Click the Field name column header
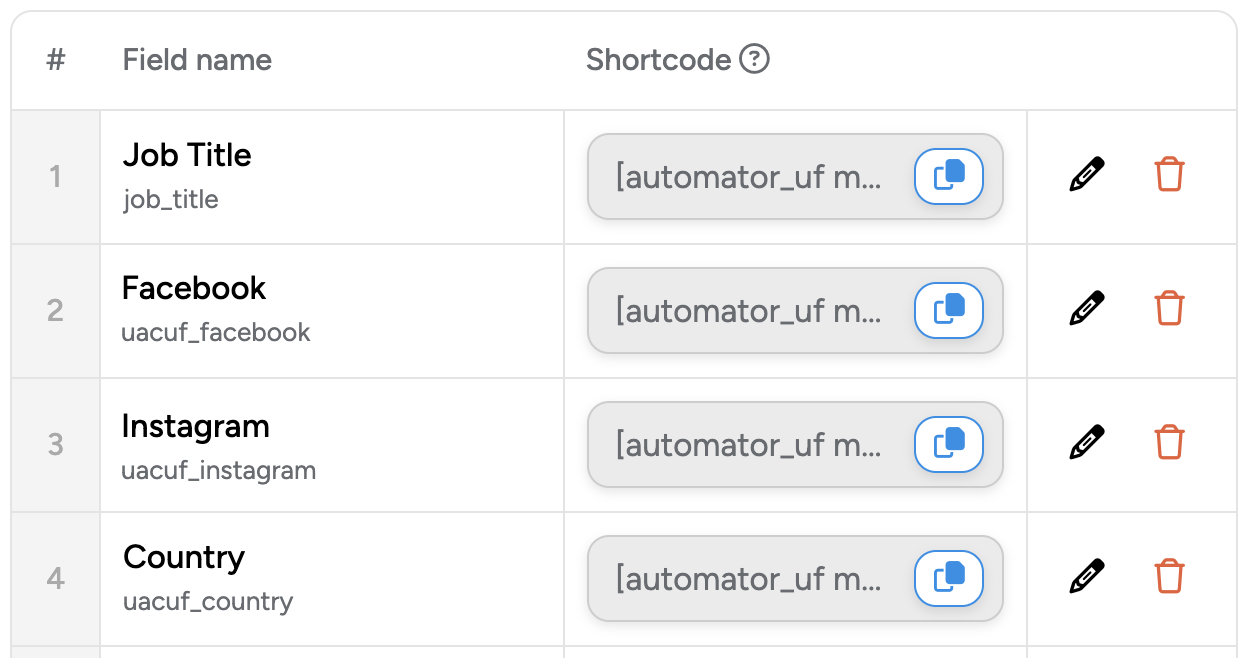1250x658 pixels. click(x=197, y=60)
